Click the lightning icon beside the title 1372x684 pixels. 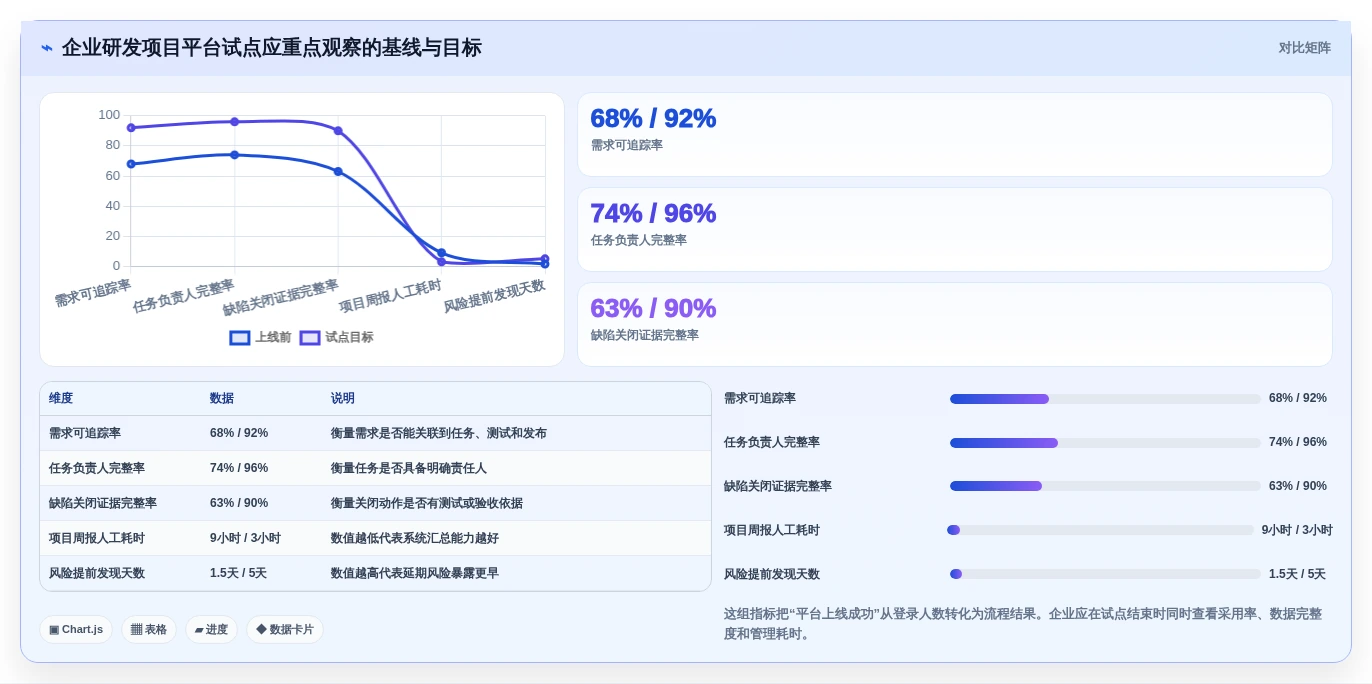click(x=46, y=47)
